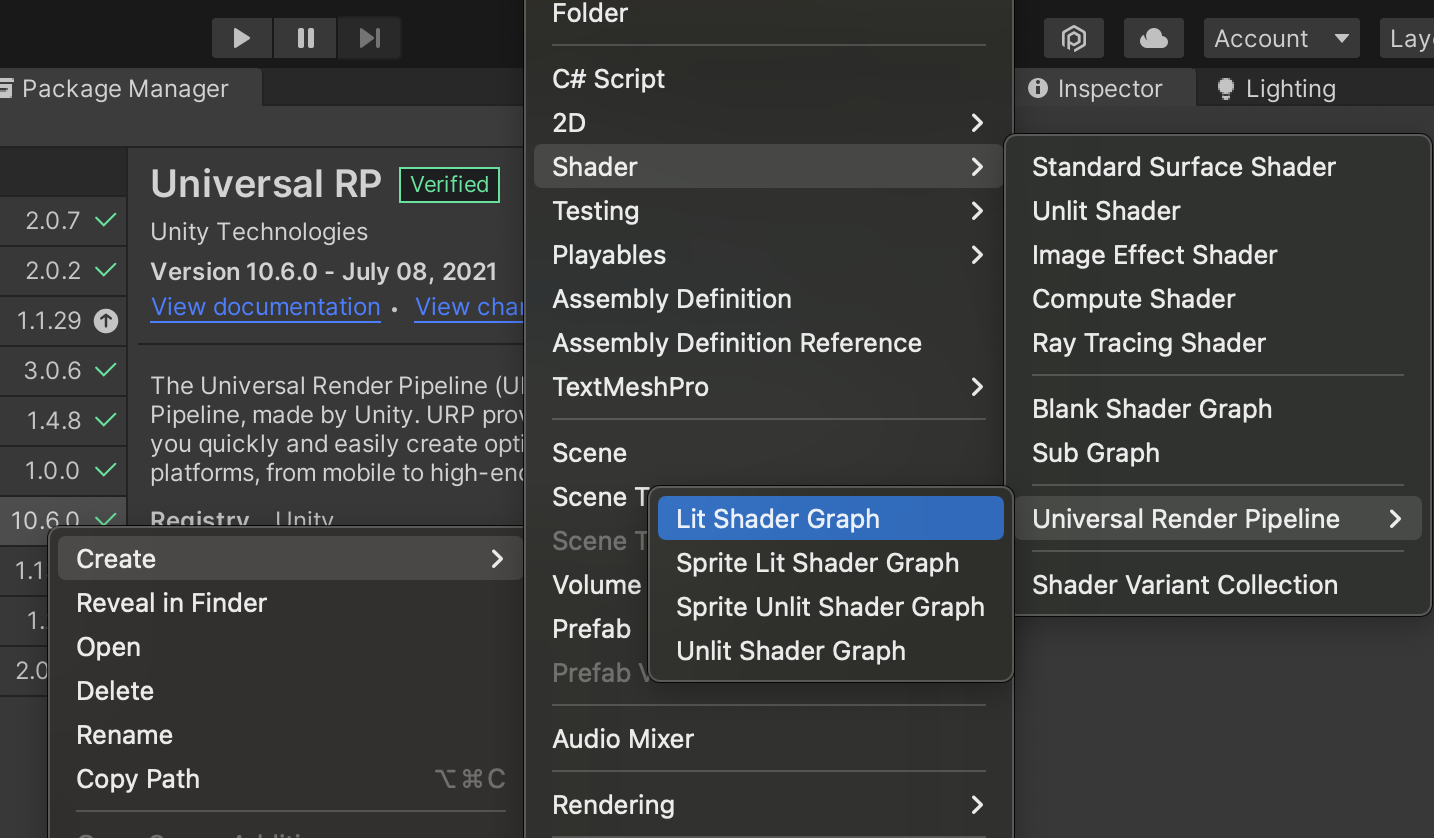Open Create submenu in context menu
Viewport: 1434px width, 838px height.
290,559
